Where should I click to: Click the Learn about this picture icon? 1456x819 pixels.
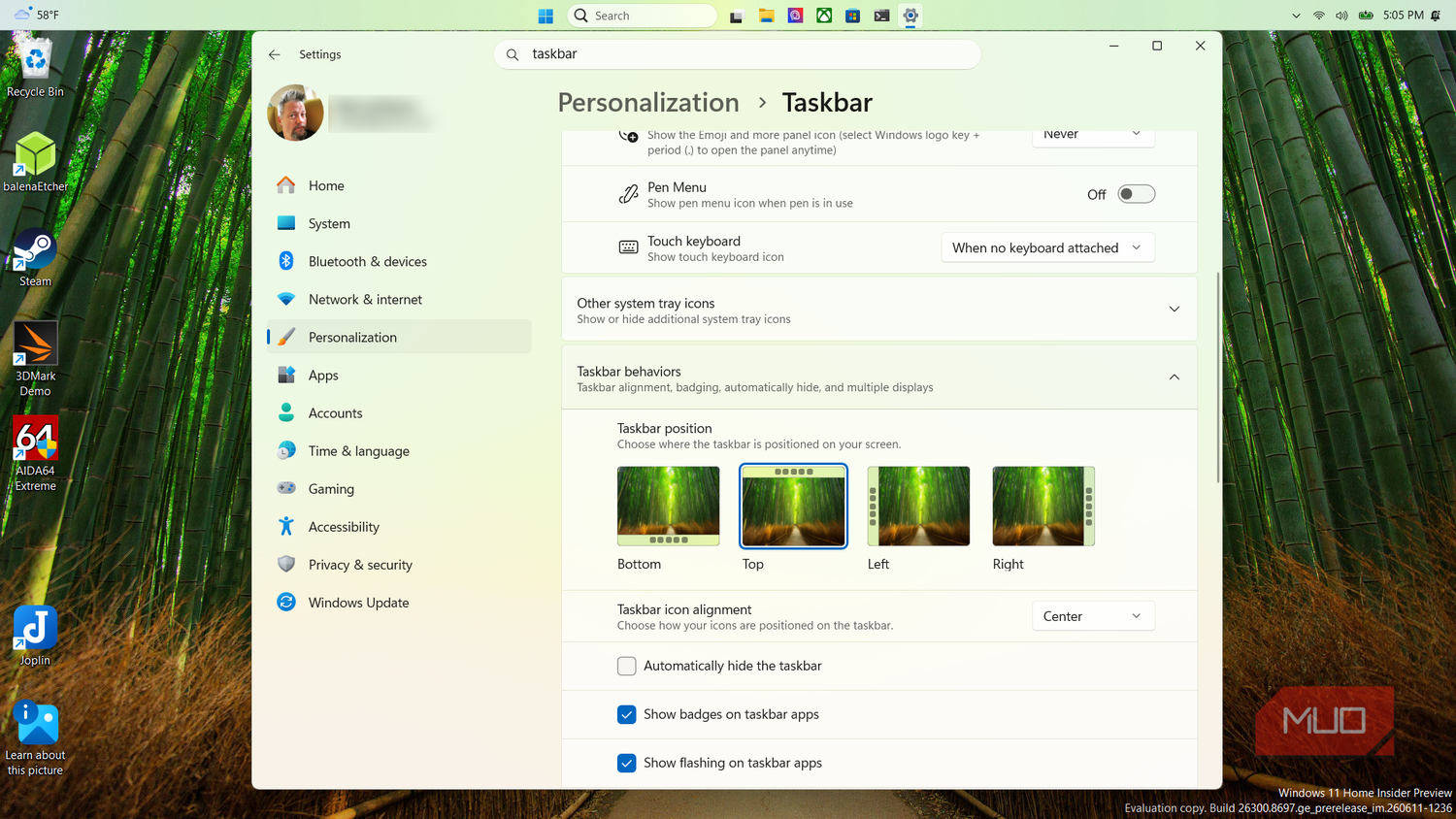point(35,737)
